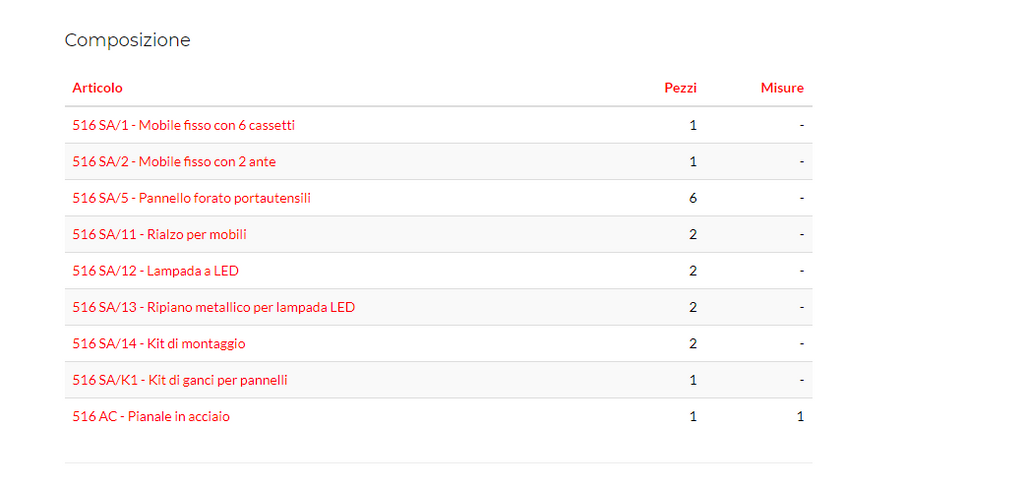Image resolution: width=1024 pixels, height=488 pixels.
Task: Follow the 516 SA/13 Ripiano metallico link
Action: pos(213,307)
